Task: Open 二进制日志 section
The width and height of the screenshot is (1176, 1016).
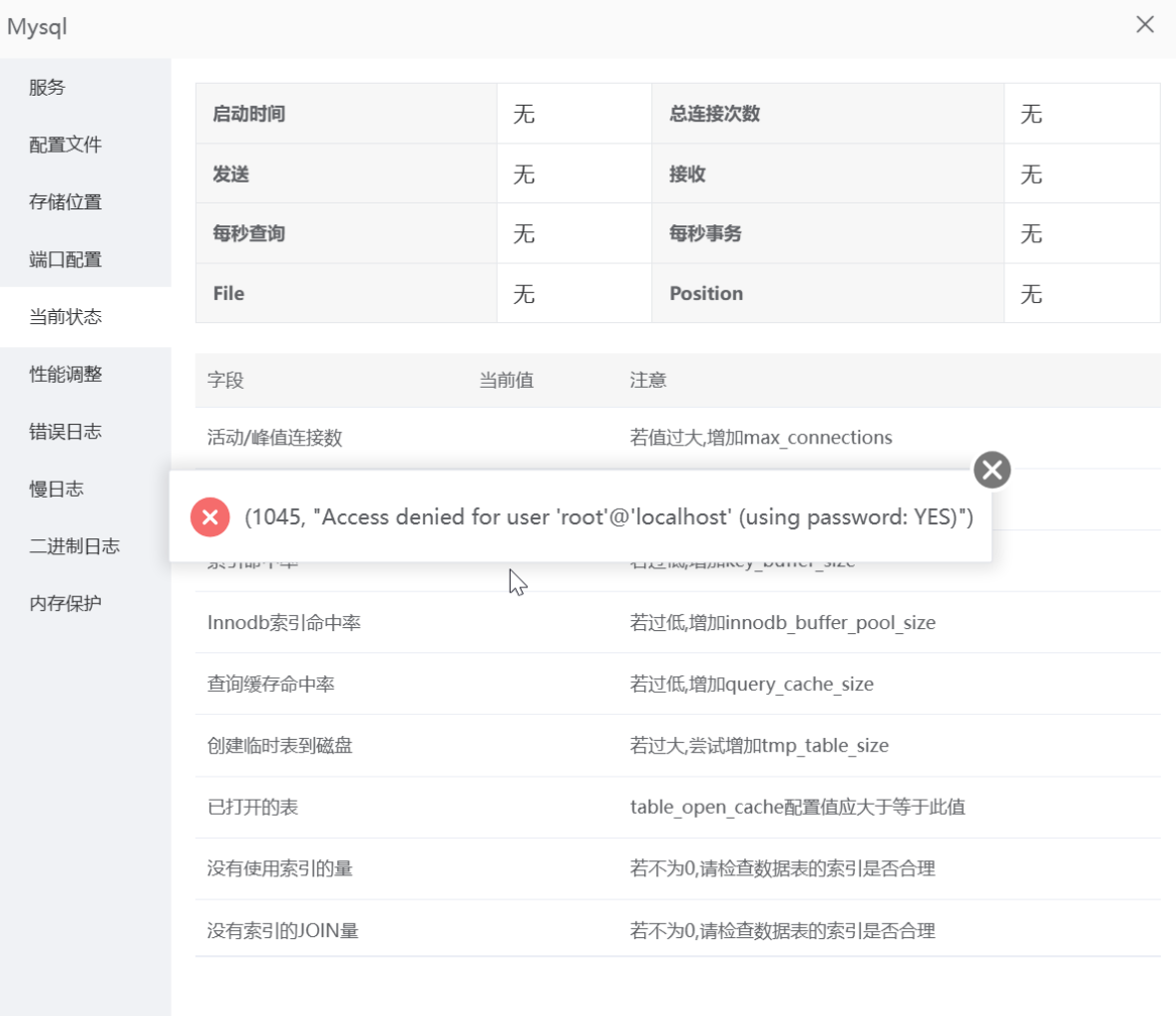Action: pyautogui.click(x=86, y=545)
